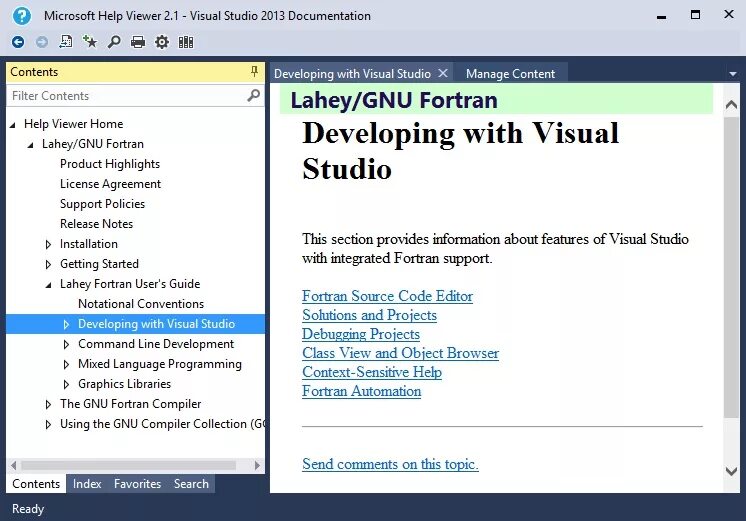The width and height of the screenshot is (746, 521).
Task: Click the Help Viewer question mark logo
Action: tap(21, 16)
